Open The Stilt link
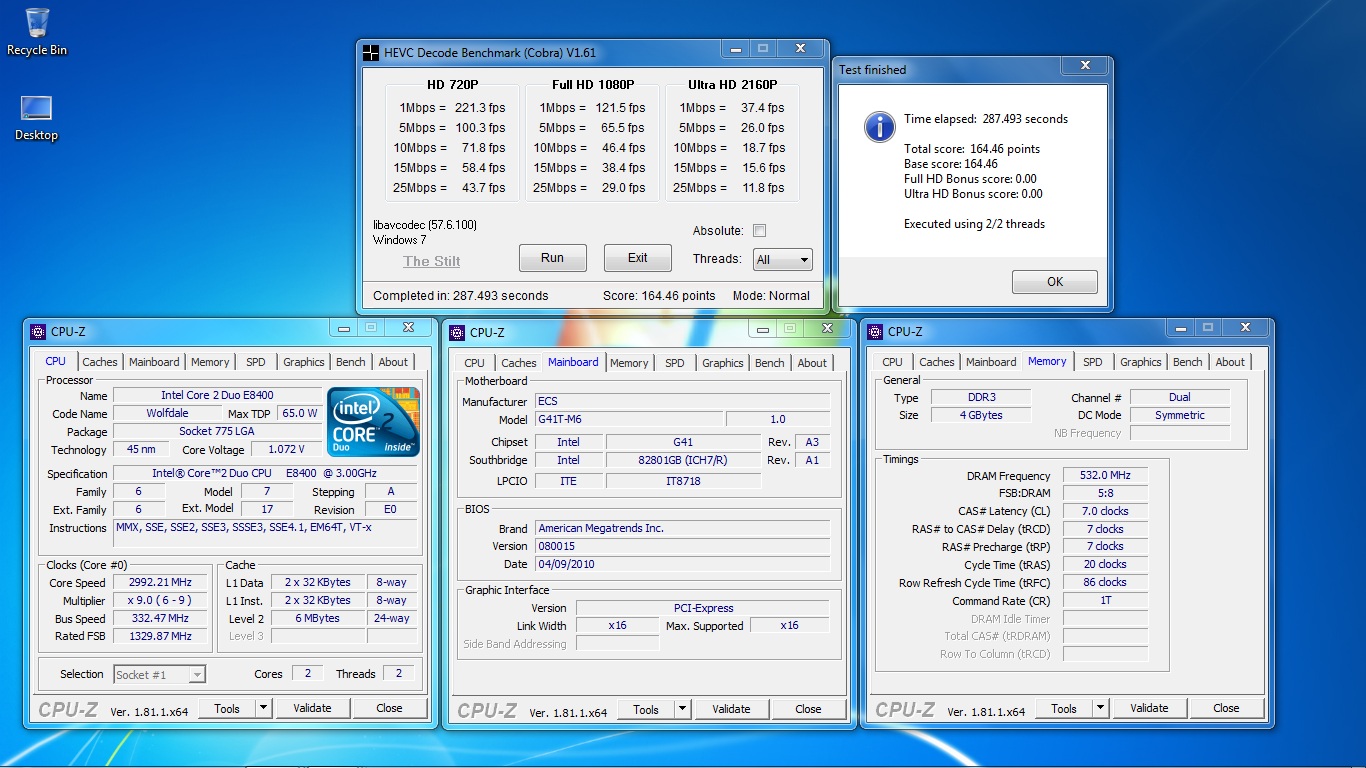 click(432, 261)
